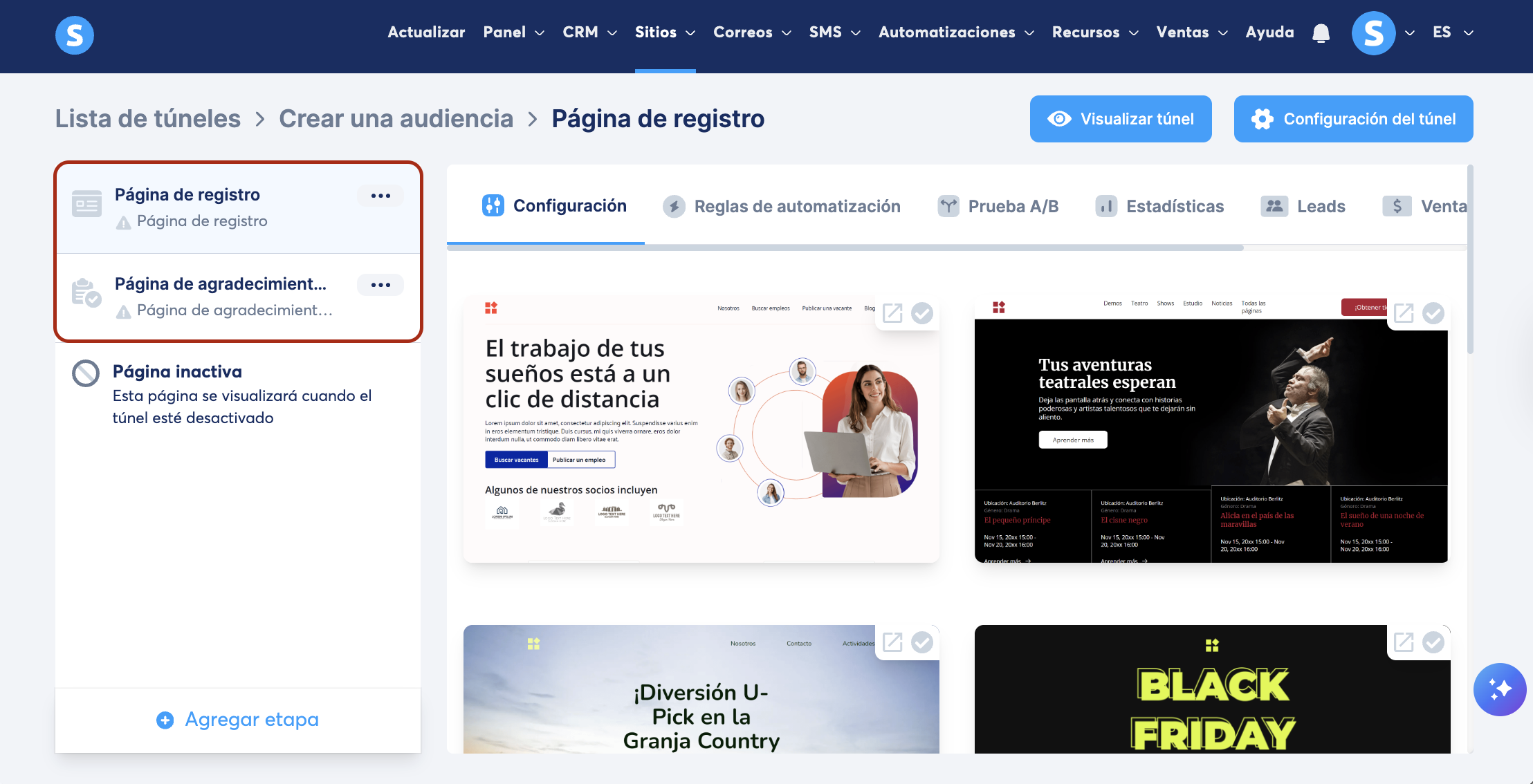Click the notification bell icon

[1321, 32]
